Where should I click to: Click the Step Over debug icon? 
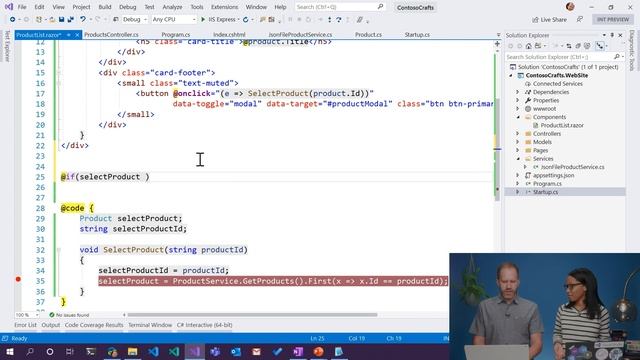click(x=338, y=20)
